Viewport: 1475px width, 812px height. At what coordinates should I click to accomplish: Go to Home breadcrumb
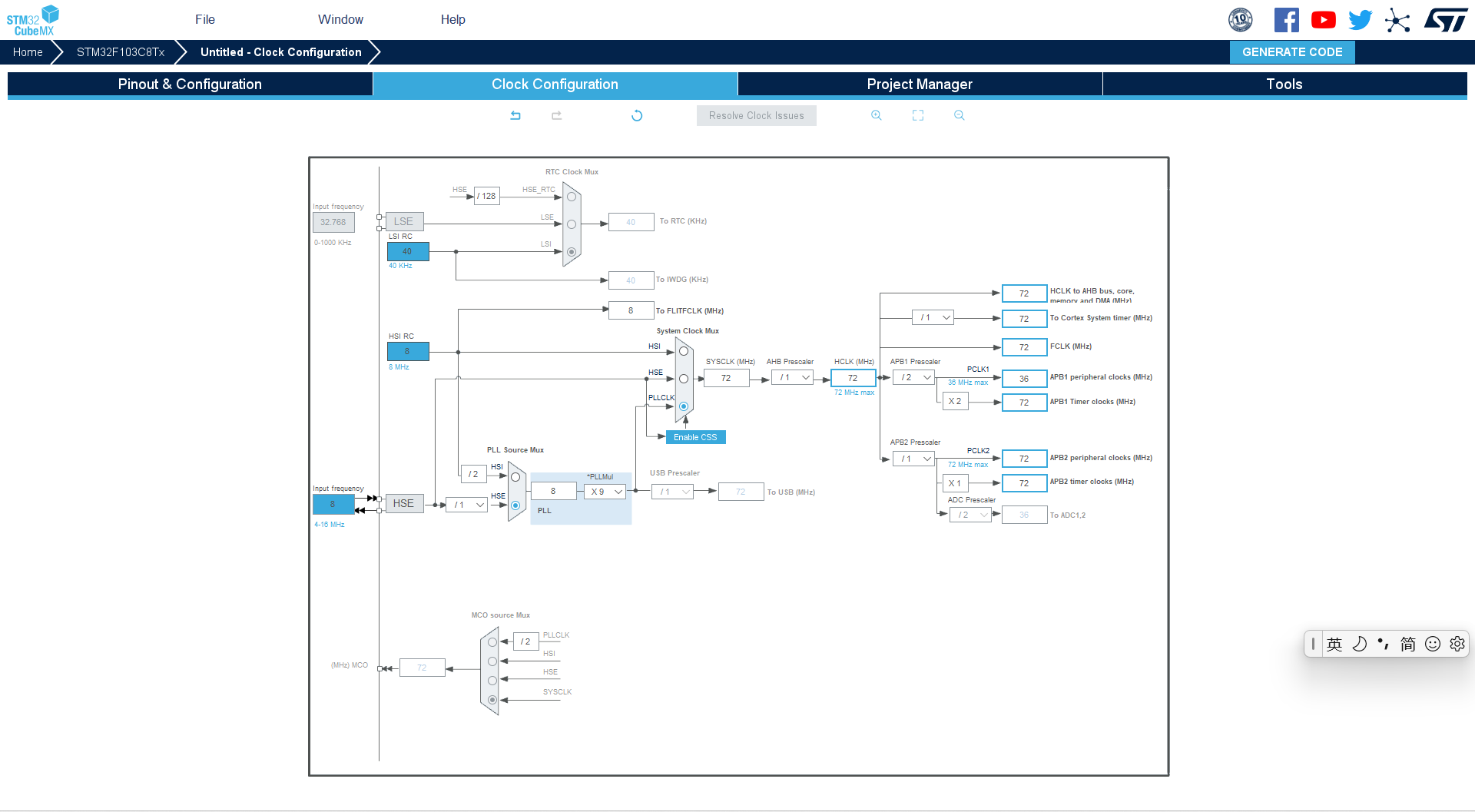(28, 52)
